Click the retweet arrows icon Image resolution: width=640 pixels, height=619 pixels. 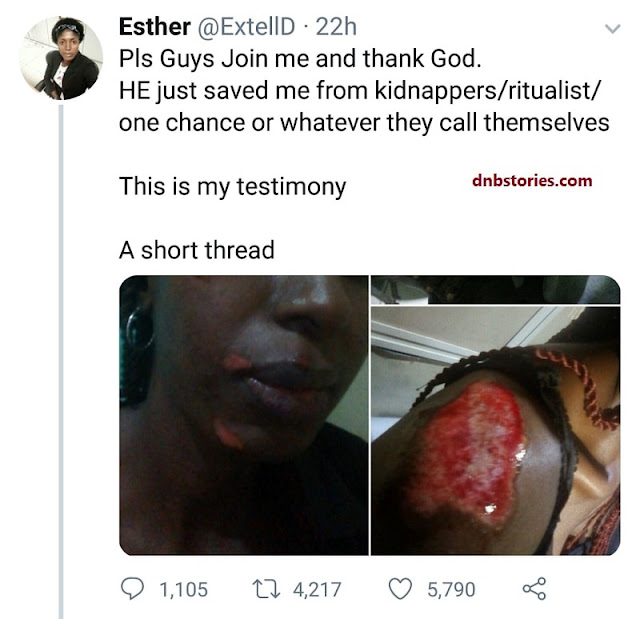point(266,589)
